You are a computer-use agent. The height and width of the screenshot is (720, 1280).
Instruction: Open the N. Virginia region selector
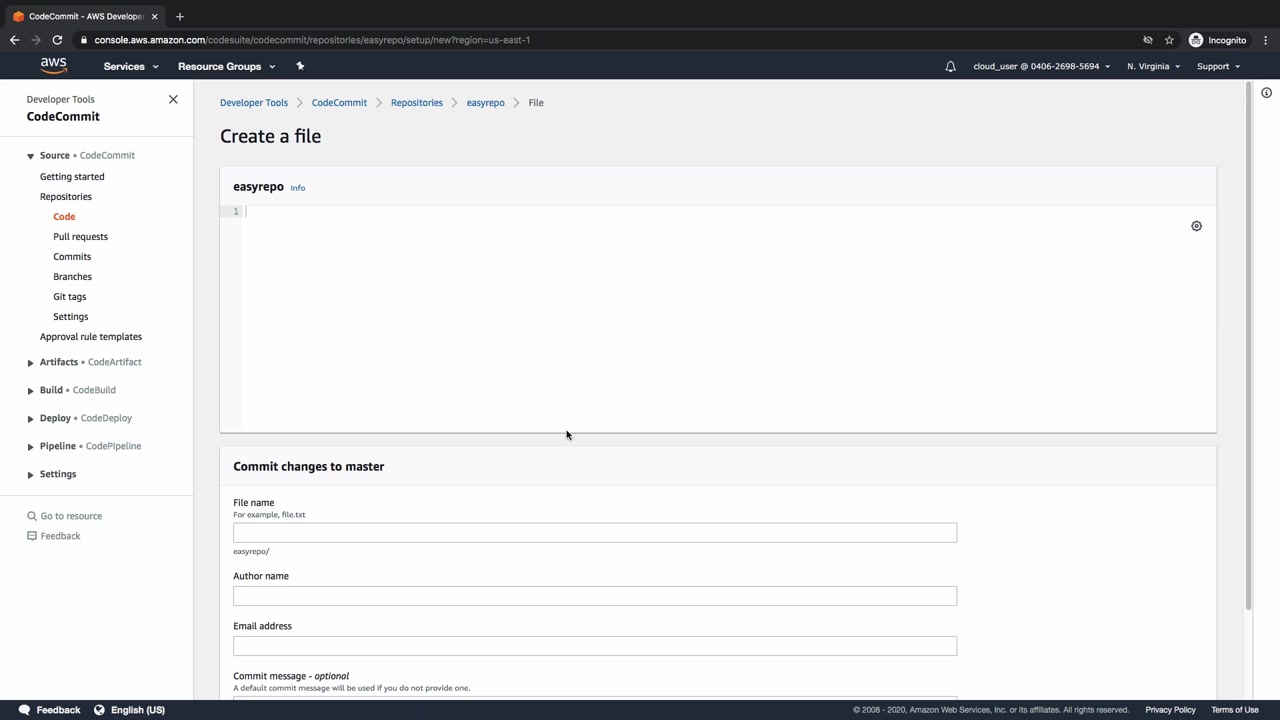1153,66
